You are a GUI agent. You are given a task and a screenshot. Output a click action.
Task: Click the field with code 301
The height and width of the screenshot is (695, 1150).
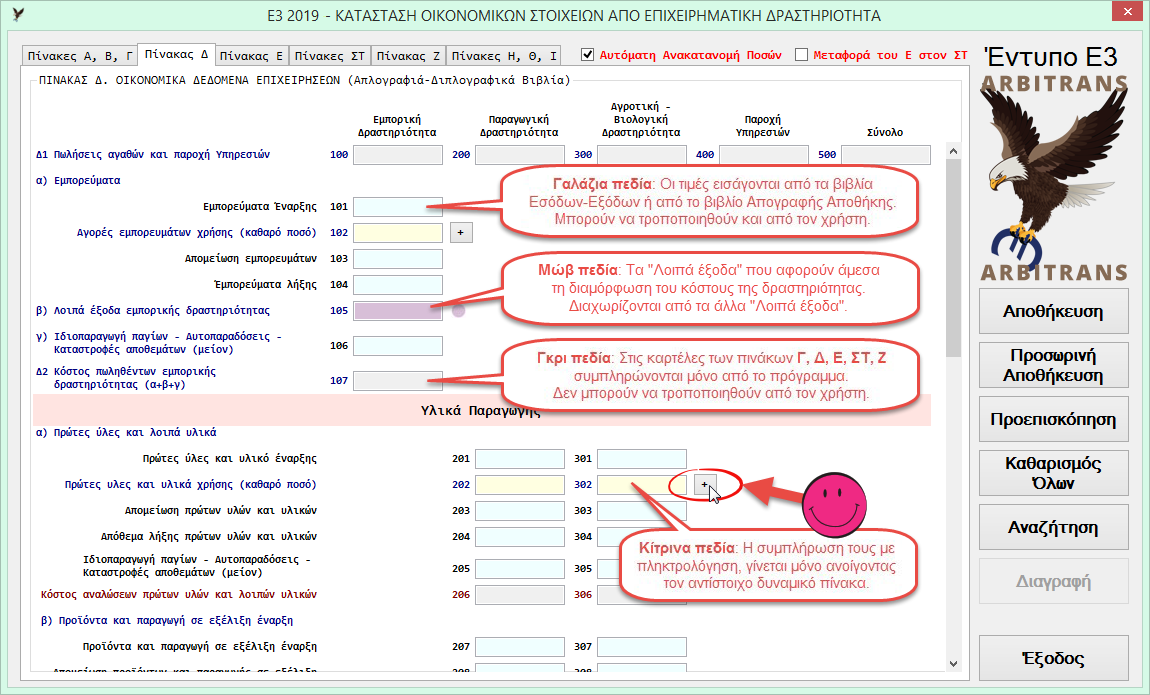(x=642, y=459)
